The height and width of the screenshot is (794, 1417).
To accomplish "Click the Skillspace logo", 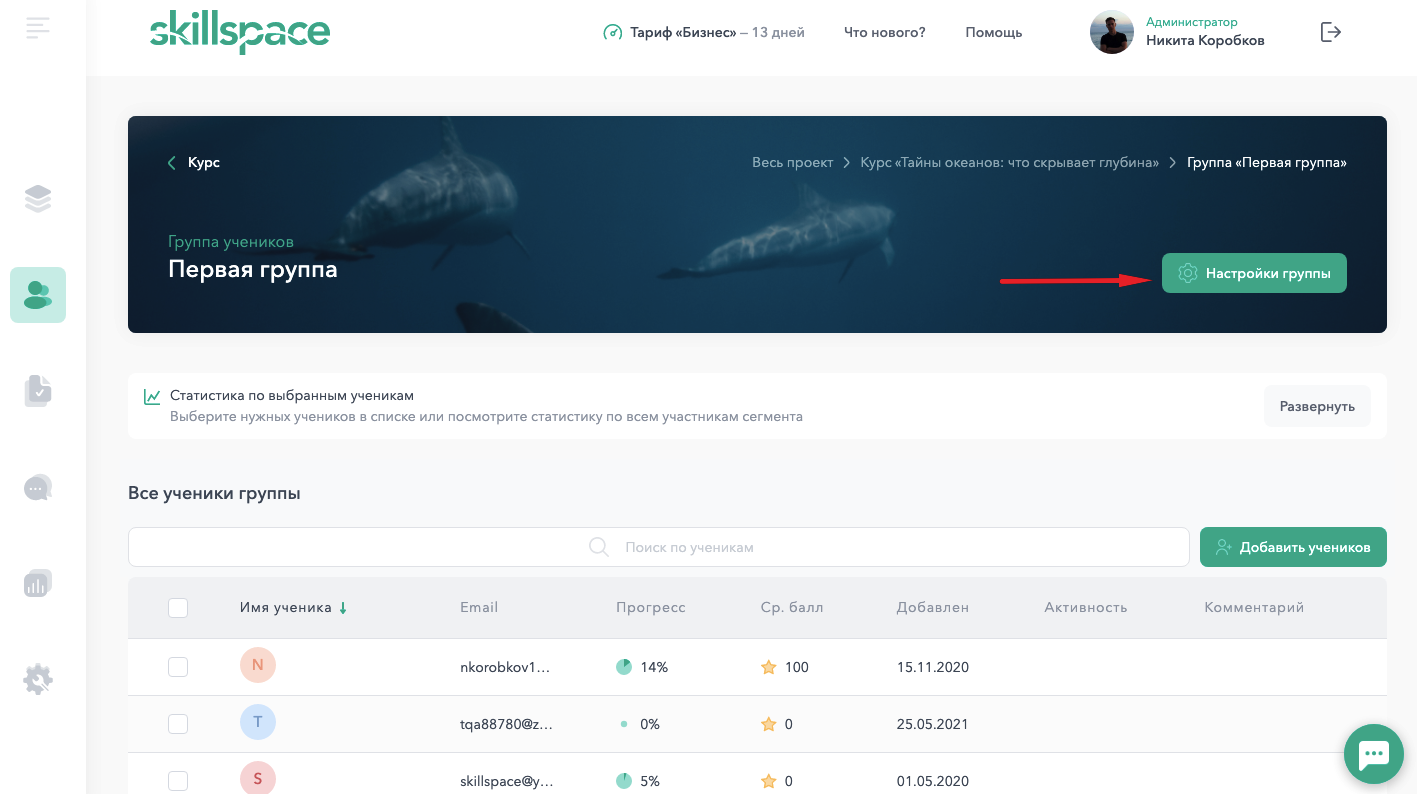I will tap(240, 34).
